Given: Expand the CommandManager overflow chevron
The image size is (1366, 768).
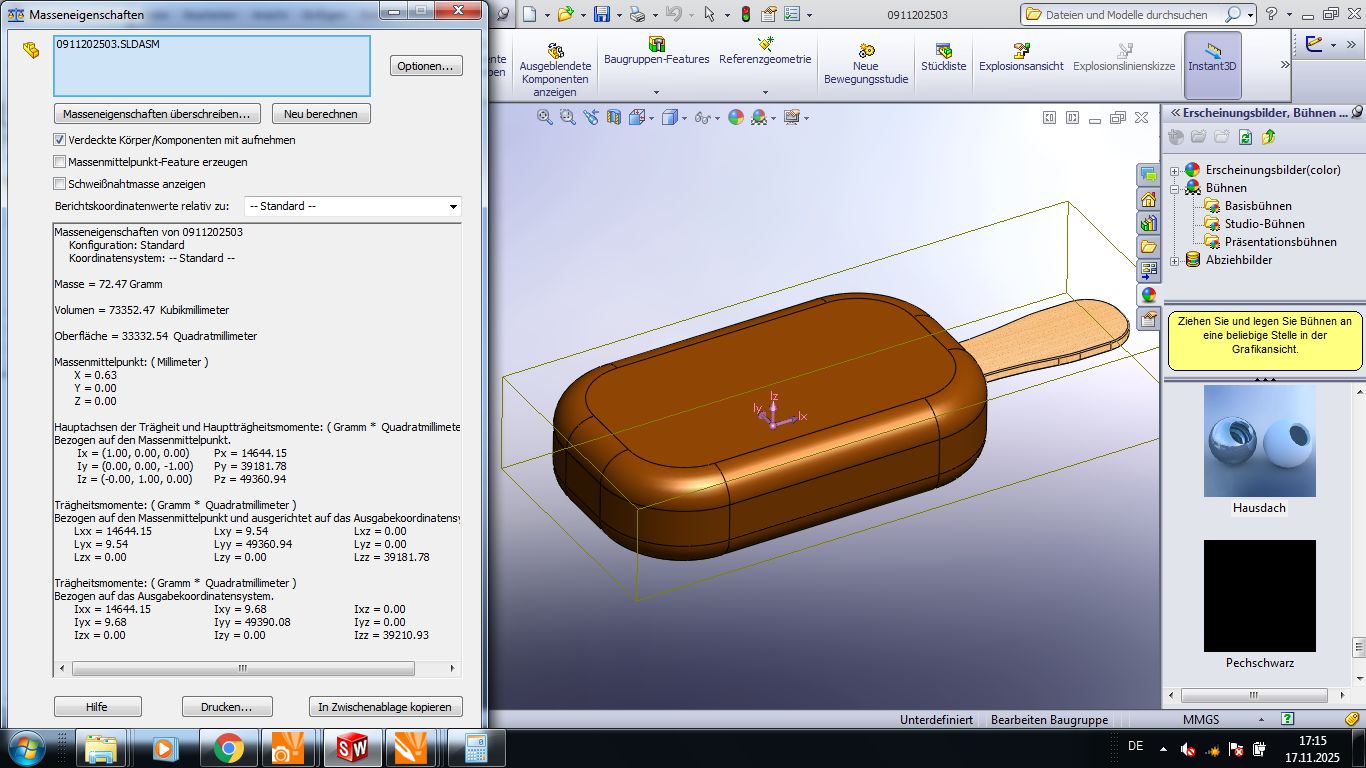Looking at the screenshot, I should (x=1285, y=64).
